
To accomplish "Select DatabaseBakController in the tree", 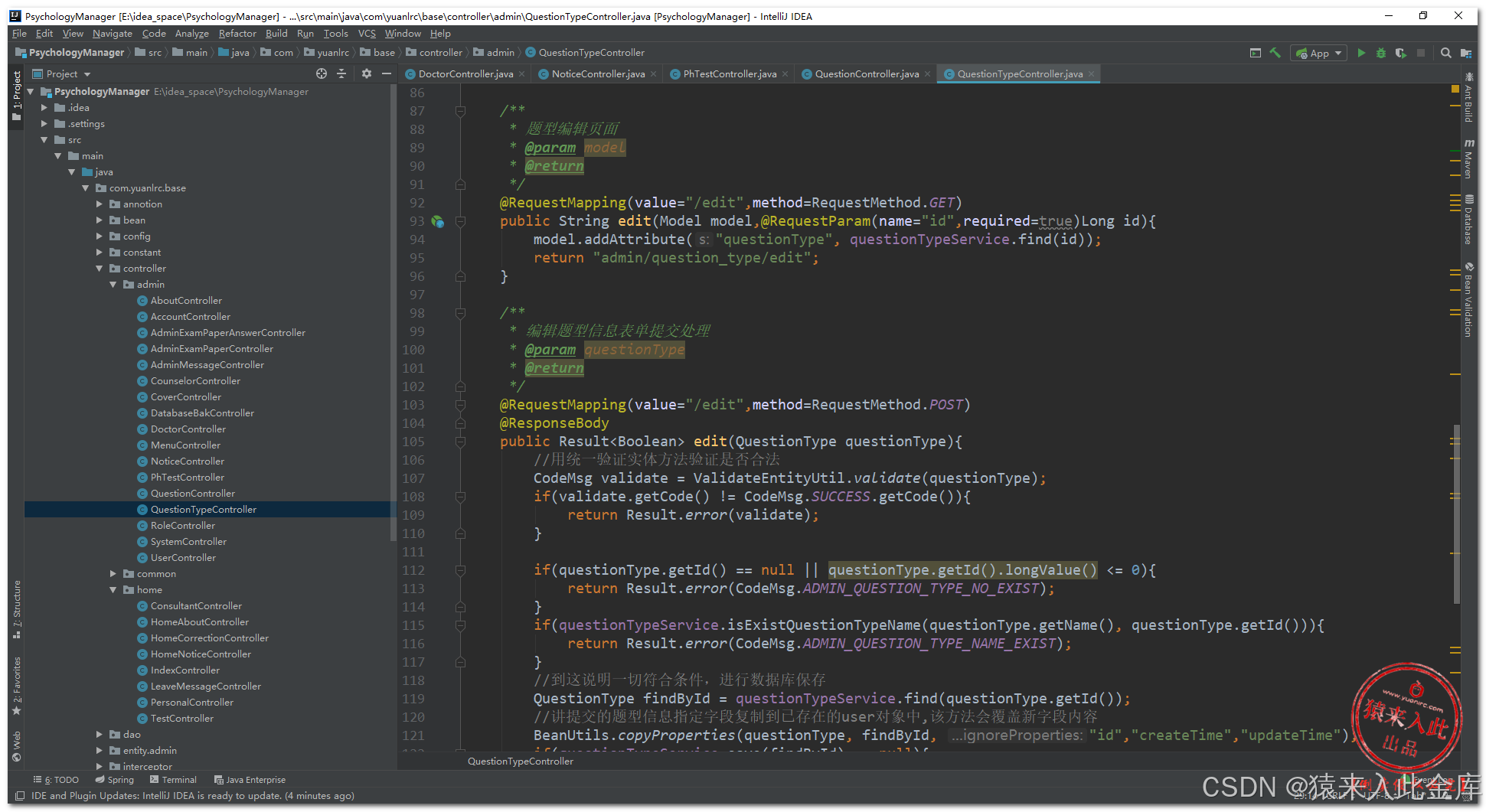I will (x=202, y=413).
